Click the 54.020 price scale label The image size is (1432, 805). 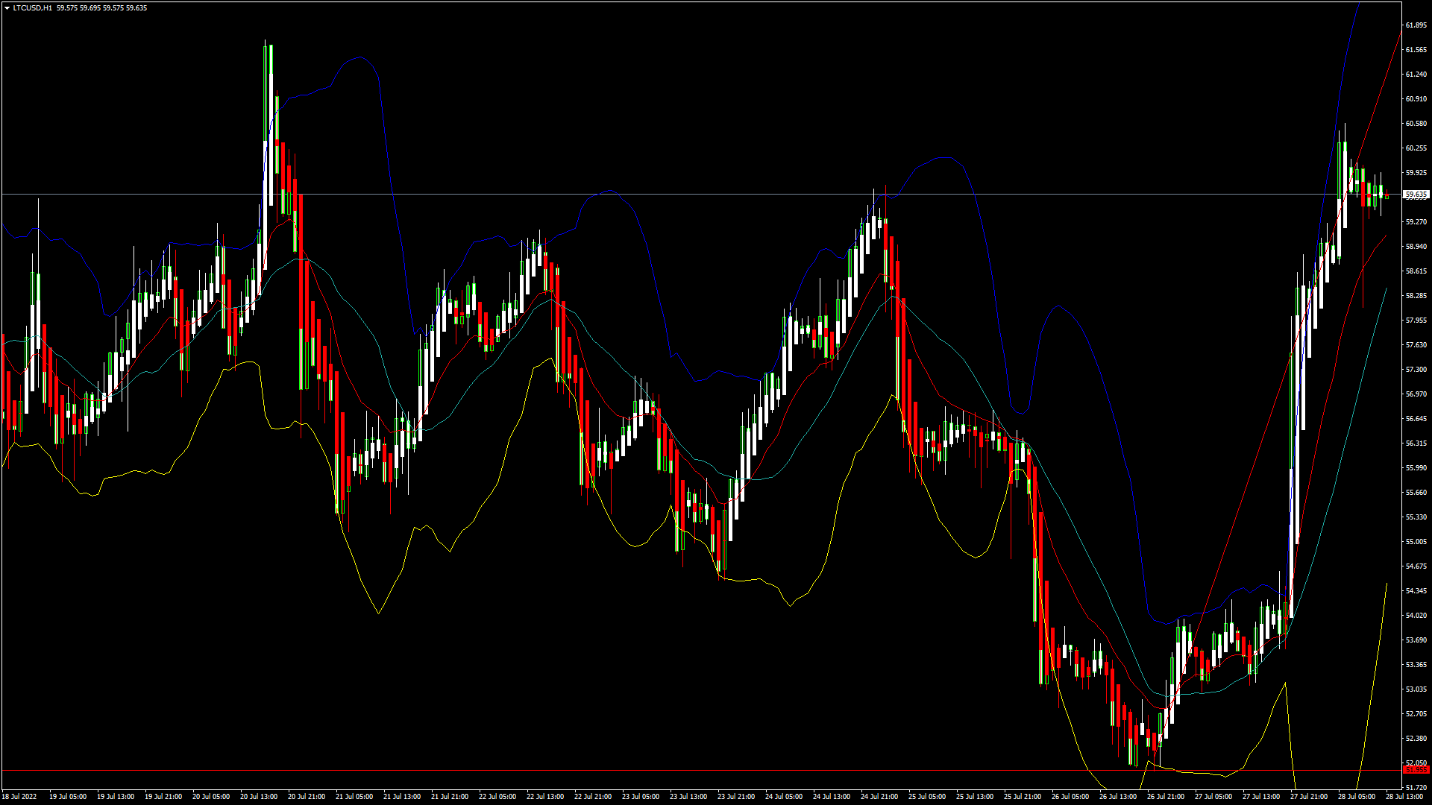(1416, 615)
